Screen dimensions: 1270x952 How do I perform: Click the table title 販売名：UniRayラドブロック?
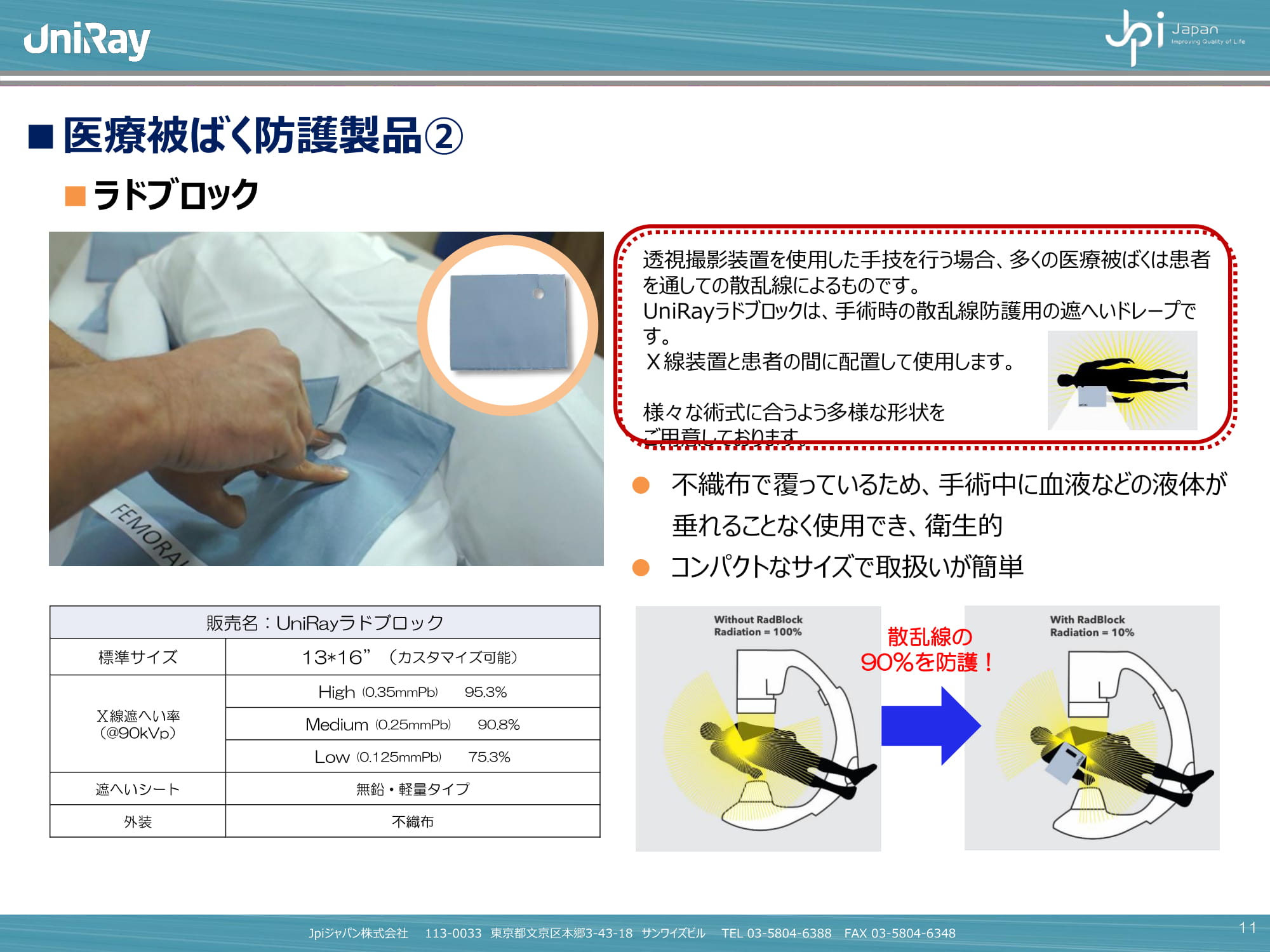(325, 623)
